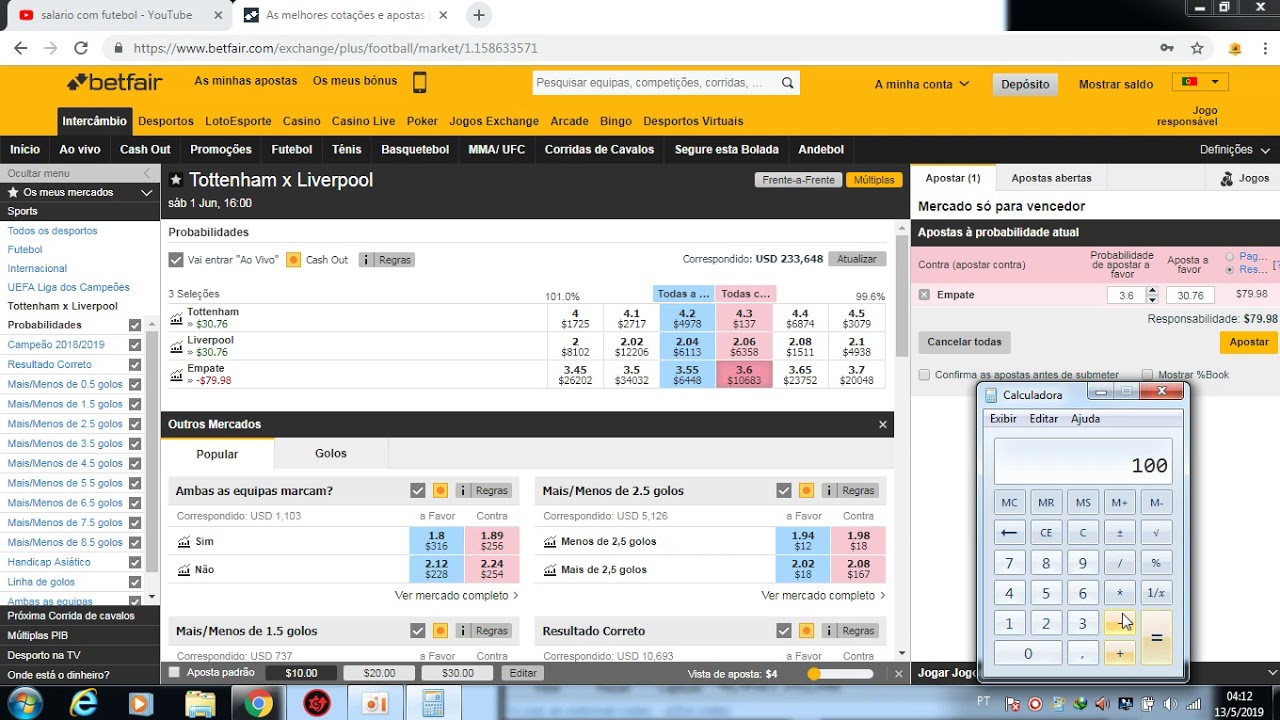This screenshot has width=1280, height=720.
Task: Remove the Empate bet with the X icon
Action: point(924,295)
